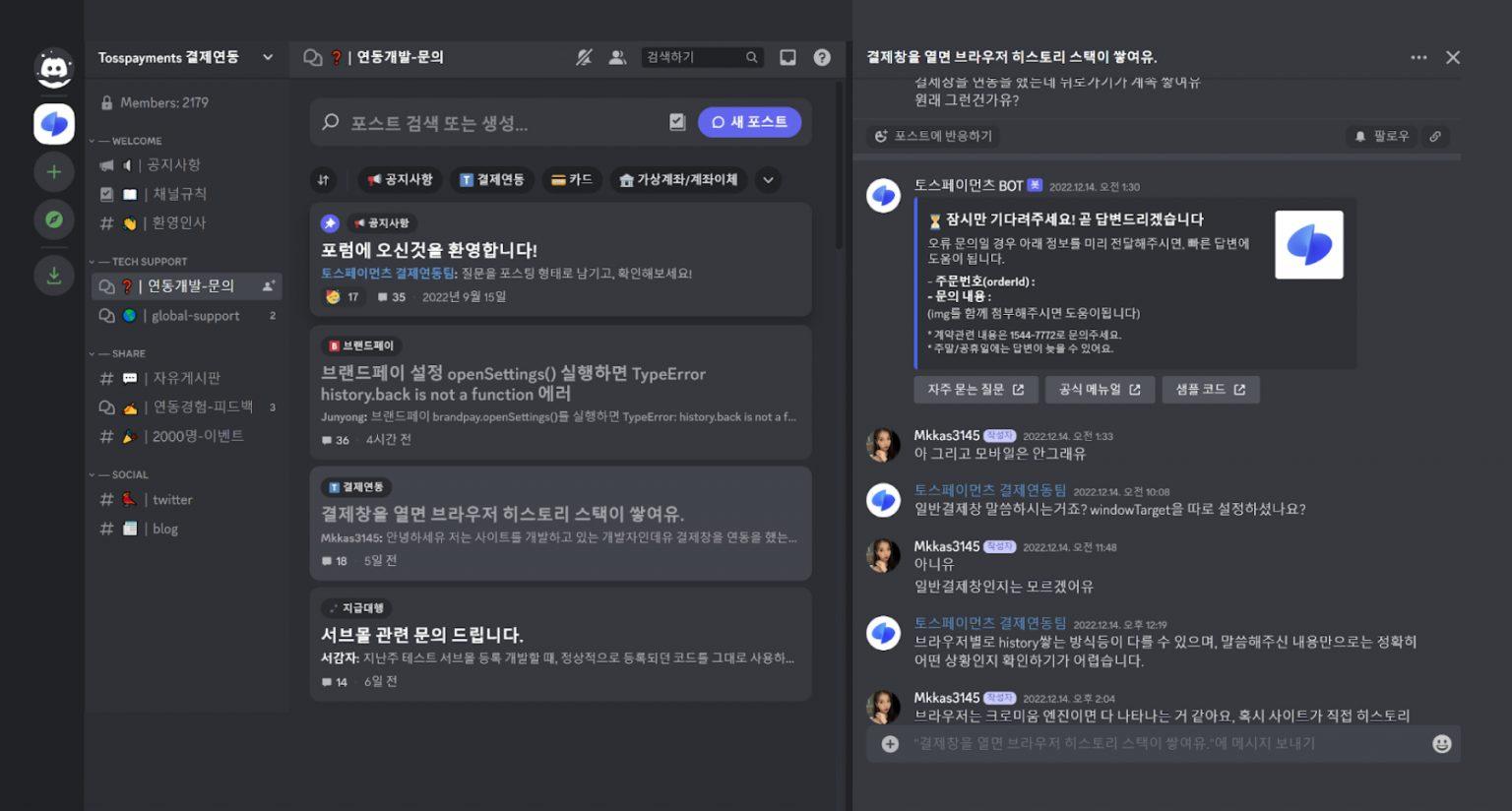Toggle the checkbox icon in post search bar
This screenshot has width=1512, height=811.
click(677, 122)
